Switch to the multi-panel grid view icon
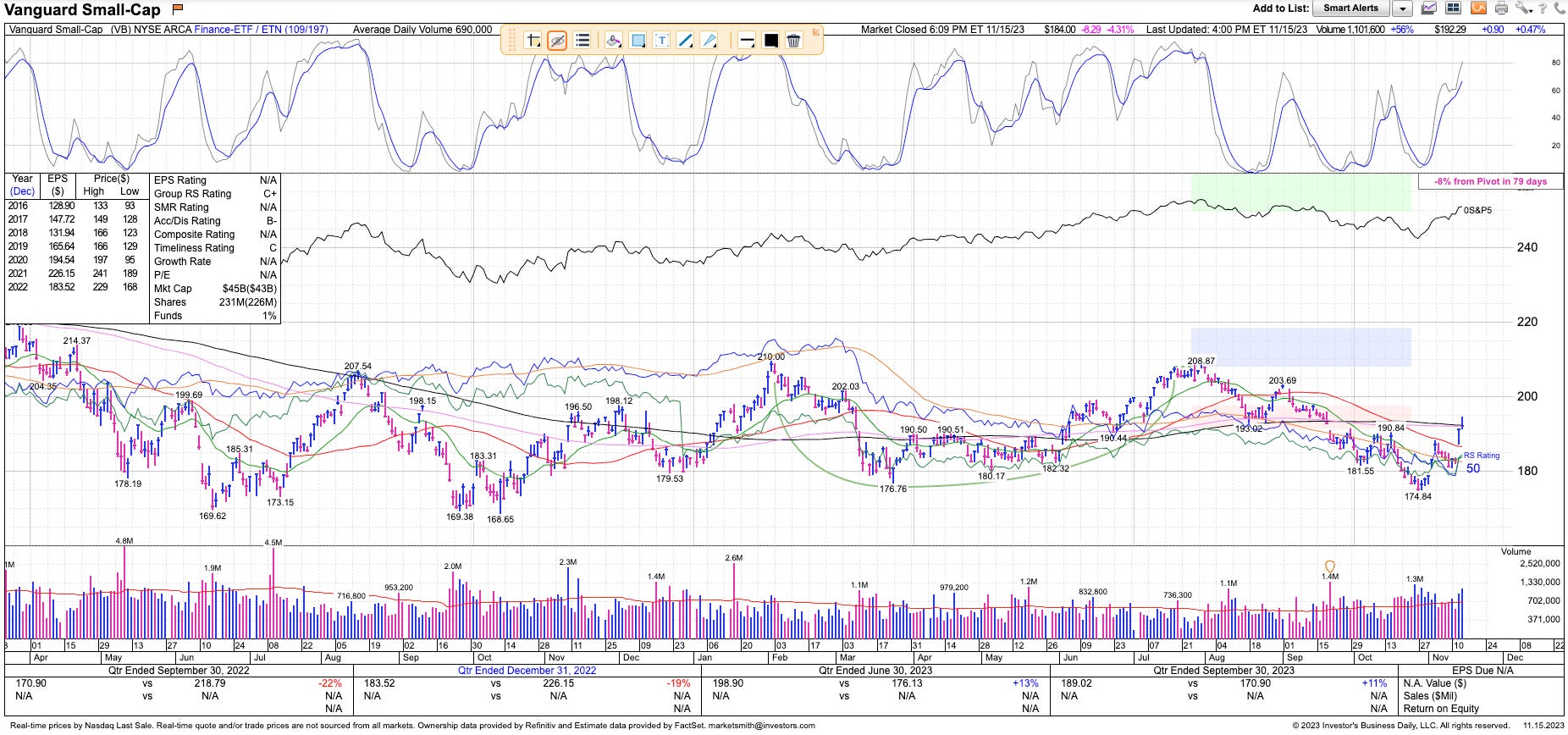The image size is (1568, 735). pyautogui.click(x=1453, y=8)
